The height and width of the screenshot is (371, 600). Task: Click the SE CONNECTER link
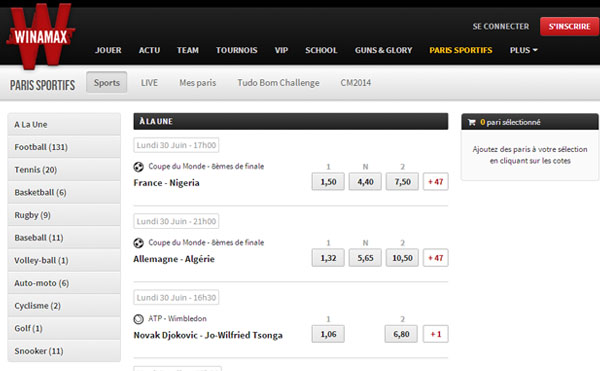[501, 26]
